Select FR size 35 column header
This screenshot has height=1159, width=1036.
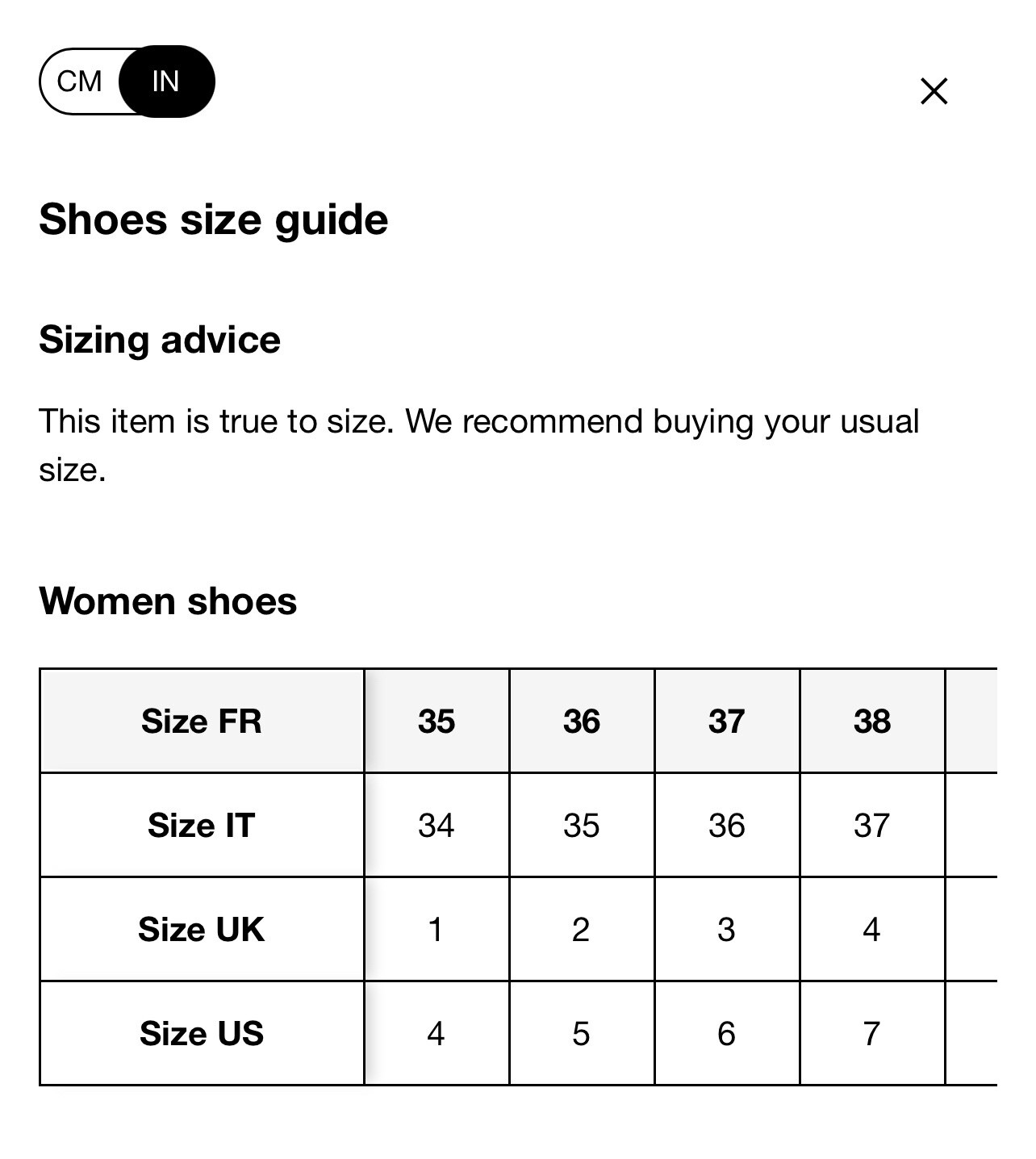[437, 721]
